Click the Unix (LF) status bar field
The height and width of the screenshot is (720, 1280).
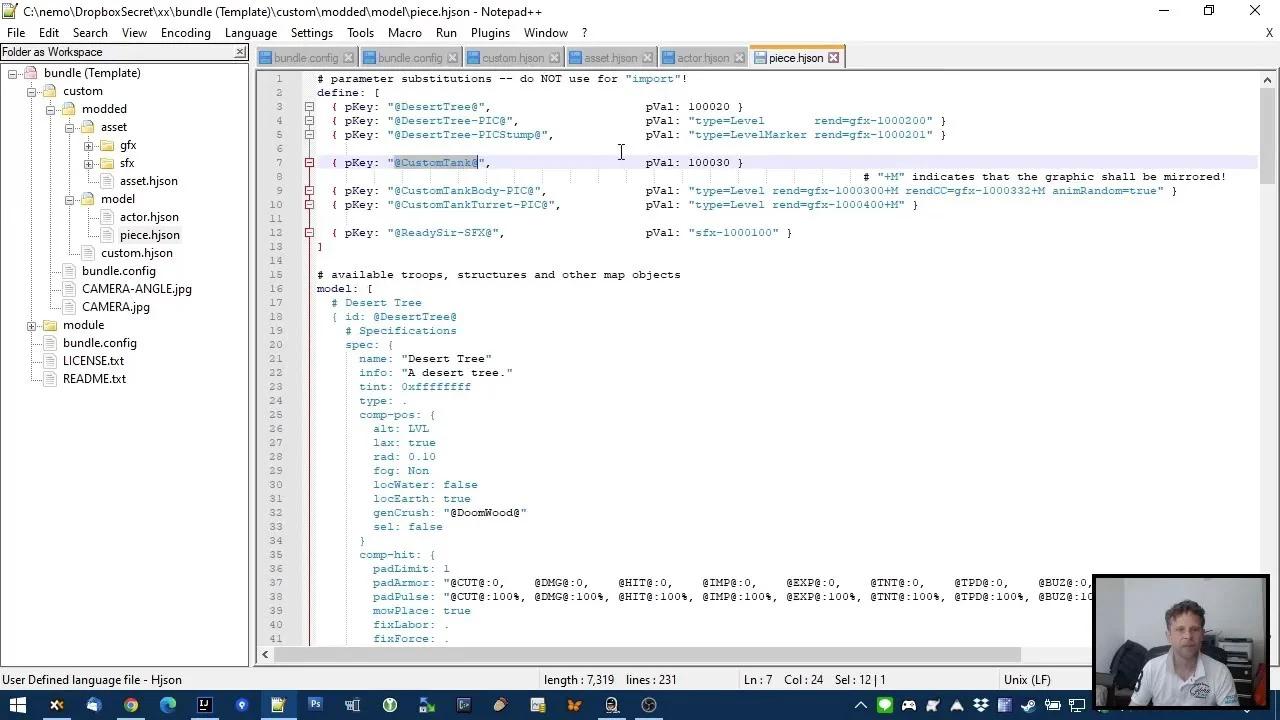point(1027,680)
